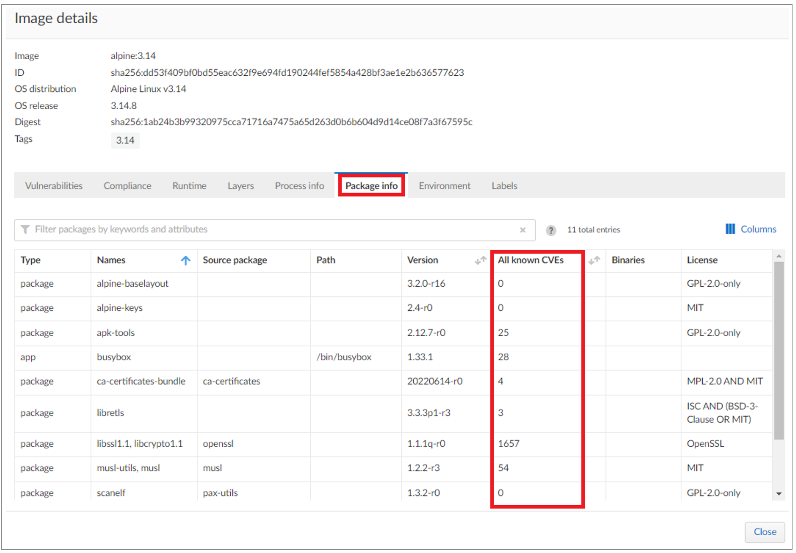This screenshot has height=553, width=796.
Task: Select the libretls package name
Action: pos(111,413)
